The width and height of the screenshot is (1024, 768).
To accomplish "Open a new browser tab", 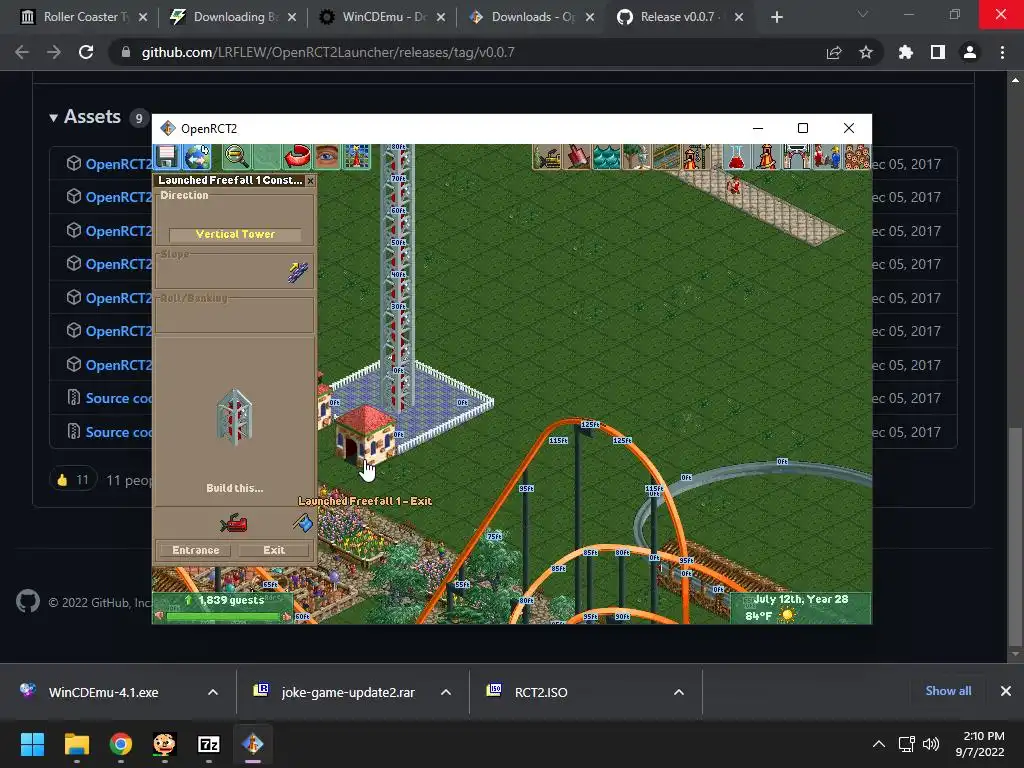I will tap(776, 17).
